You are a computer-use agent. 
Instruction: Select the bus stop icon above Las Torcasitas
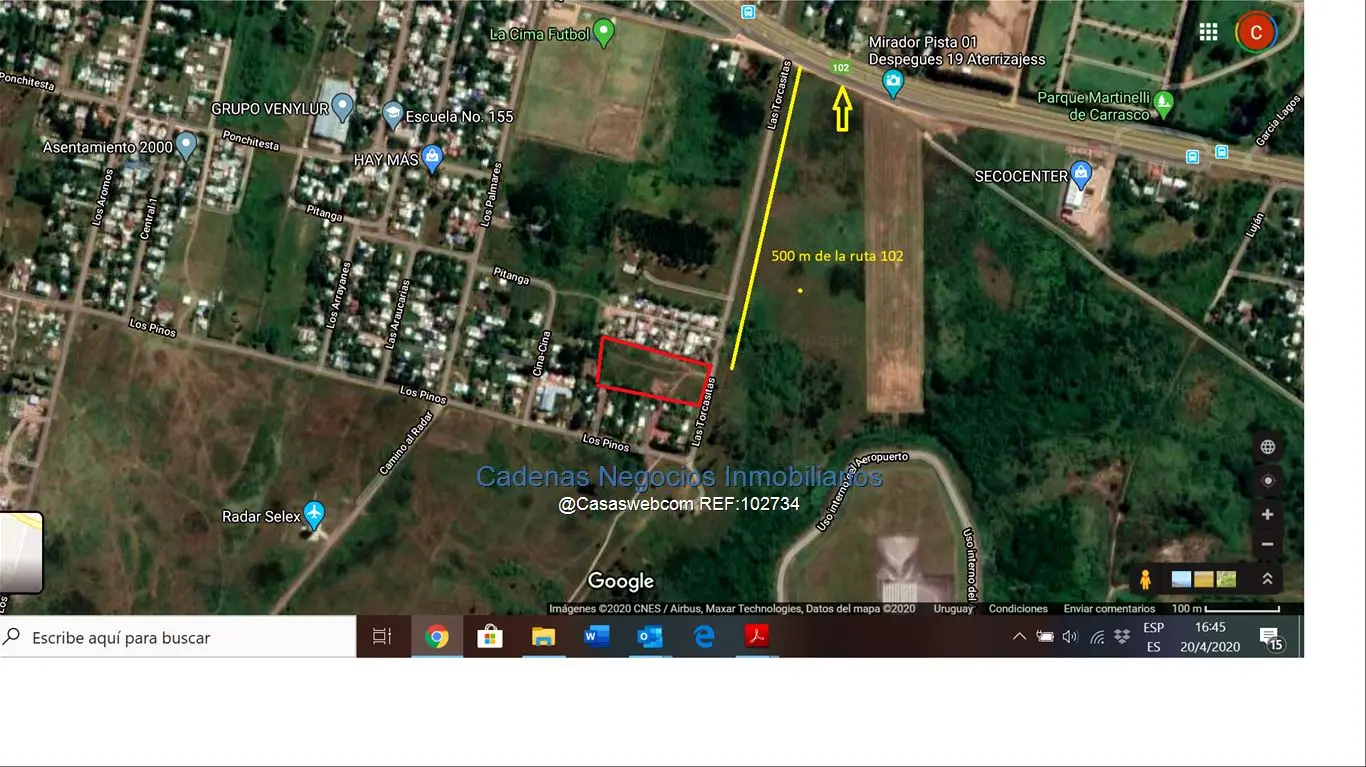click(748, 11)
